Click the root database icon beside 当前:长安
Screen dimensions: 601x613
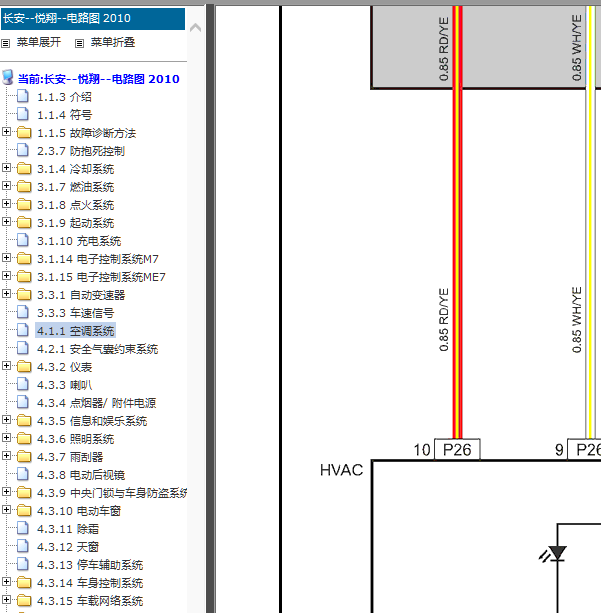(x=8, y=78)
